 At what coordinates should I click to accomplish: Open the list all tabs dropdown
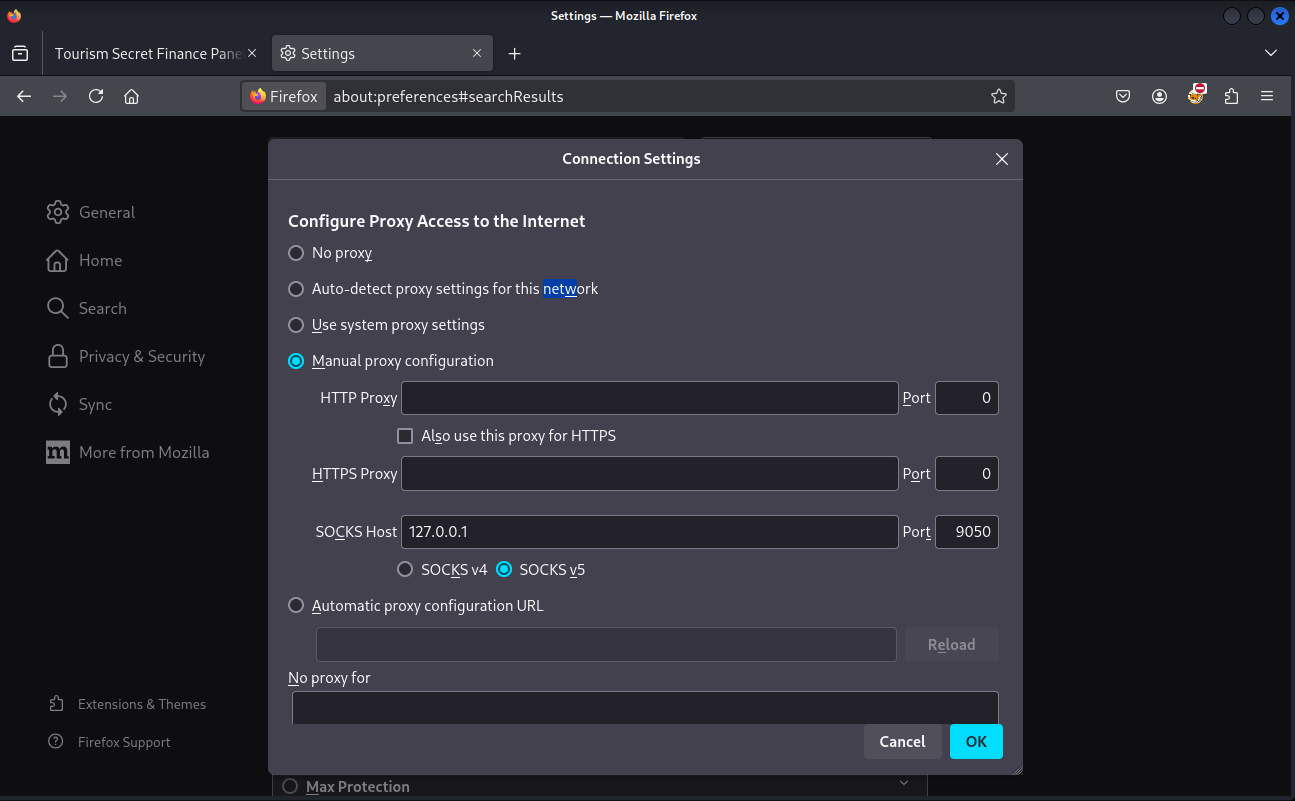click(x=1270, y=53)
